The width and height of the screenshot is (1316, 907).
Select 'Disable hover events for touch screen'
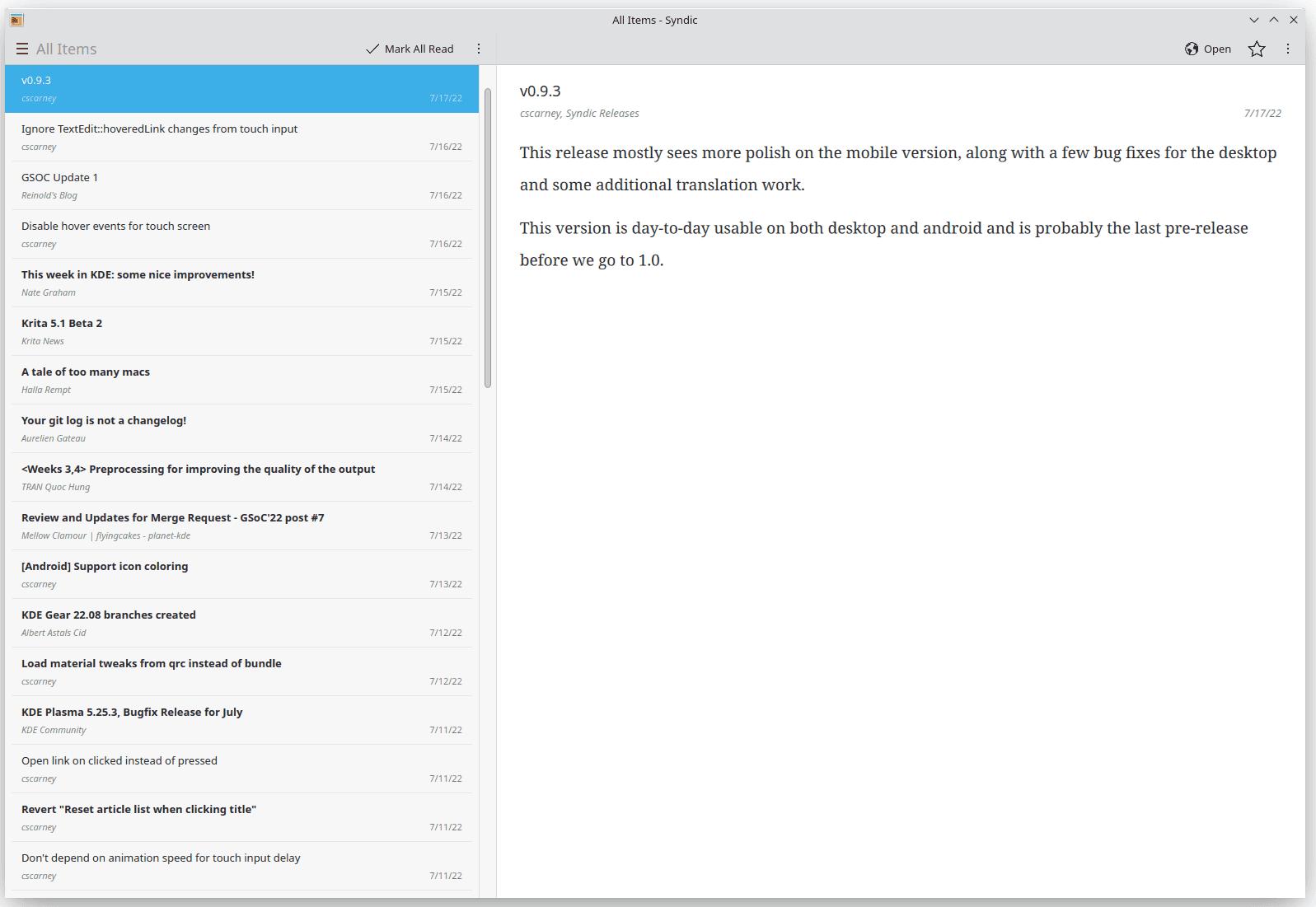click(241, 235)
